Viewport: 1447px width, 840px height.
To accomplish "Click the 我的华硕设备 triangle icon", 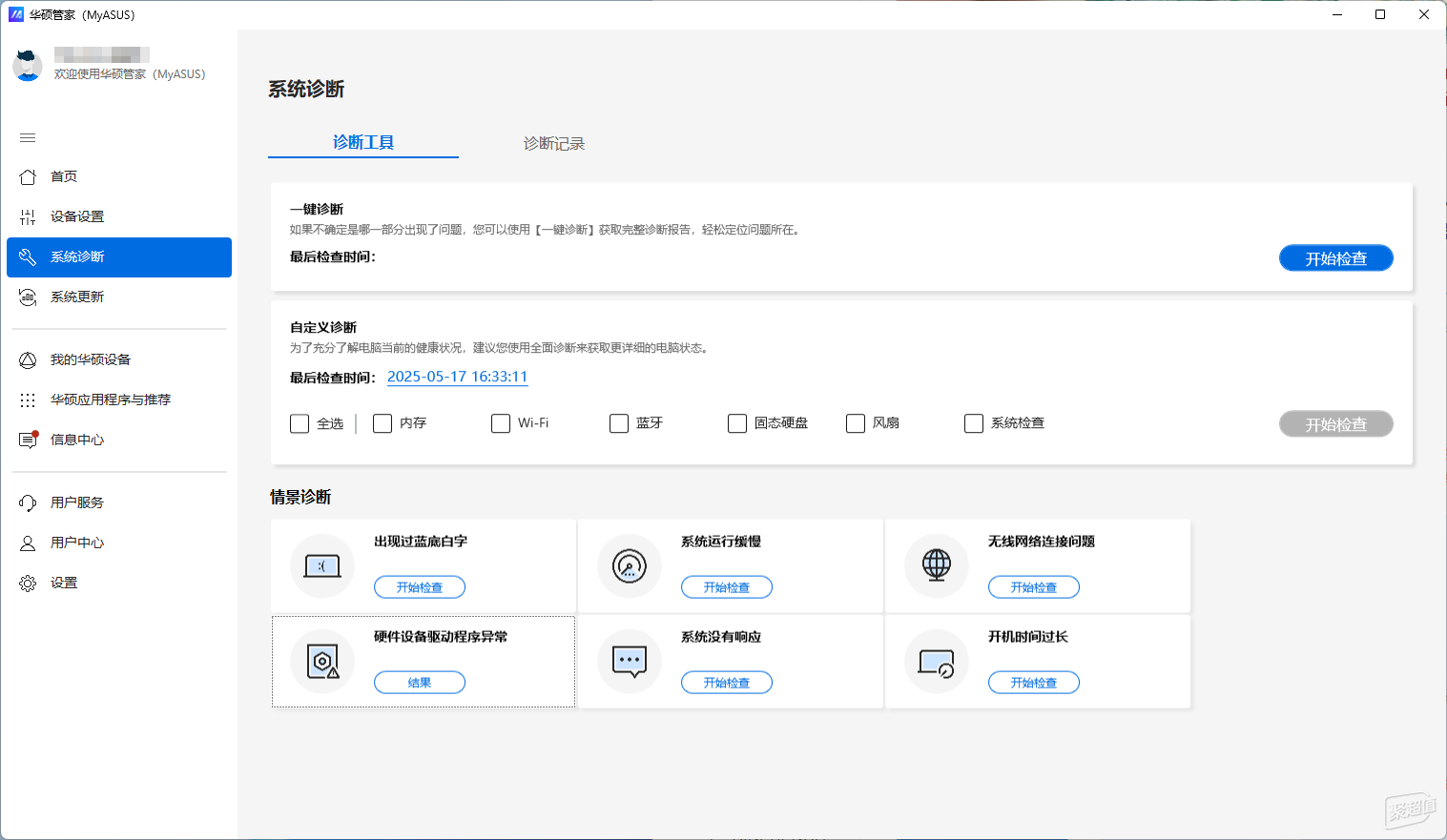I will click(x=28, y=359).
